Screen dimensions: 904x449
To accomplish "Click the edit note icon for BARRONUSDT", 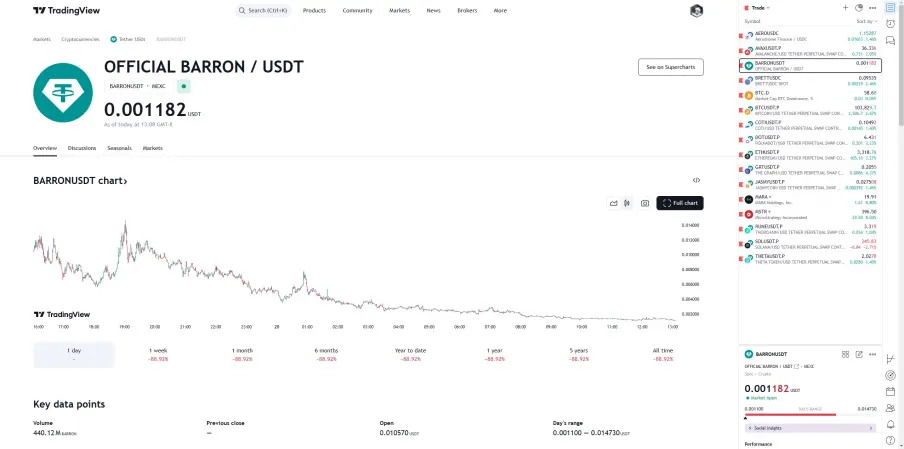I will pyautogui.click(x=859, y=354).
